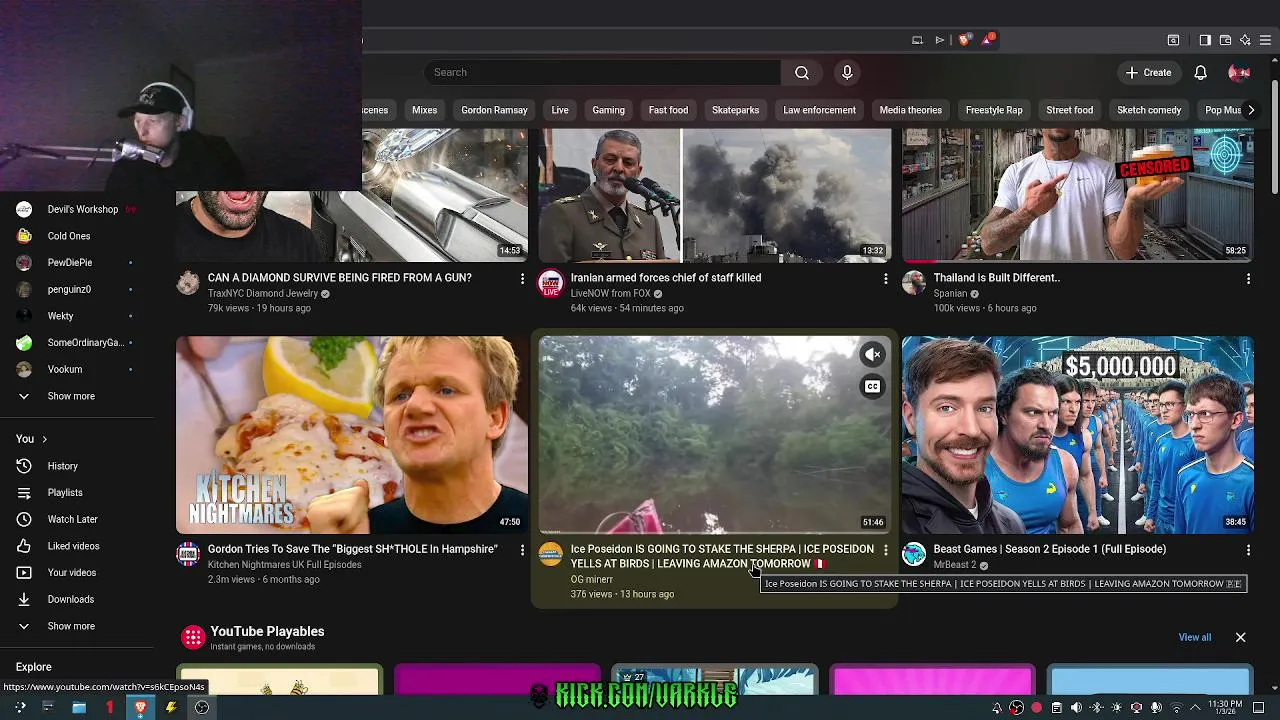This screenshot has height=720, width=1280.
Task: Click the Create button
Action: [x=1148, y=72]
